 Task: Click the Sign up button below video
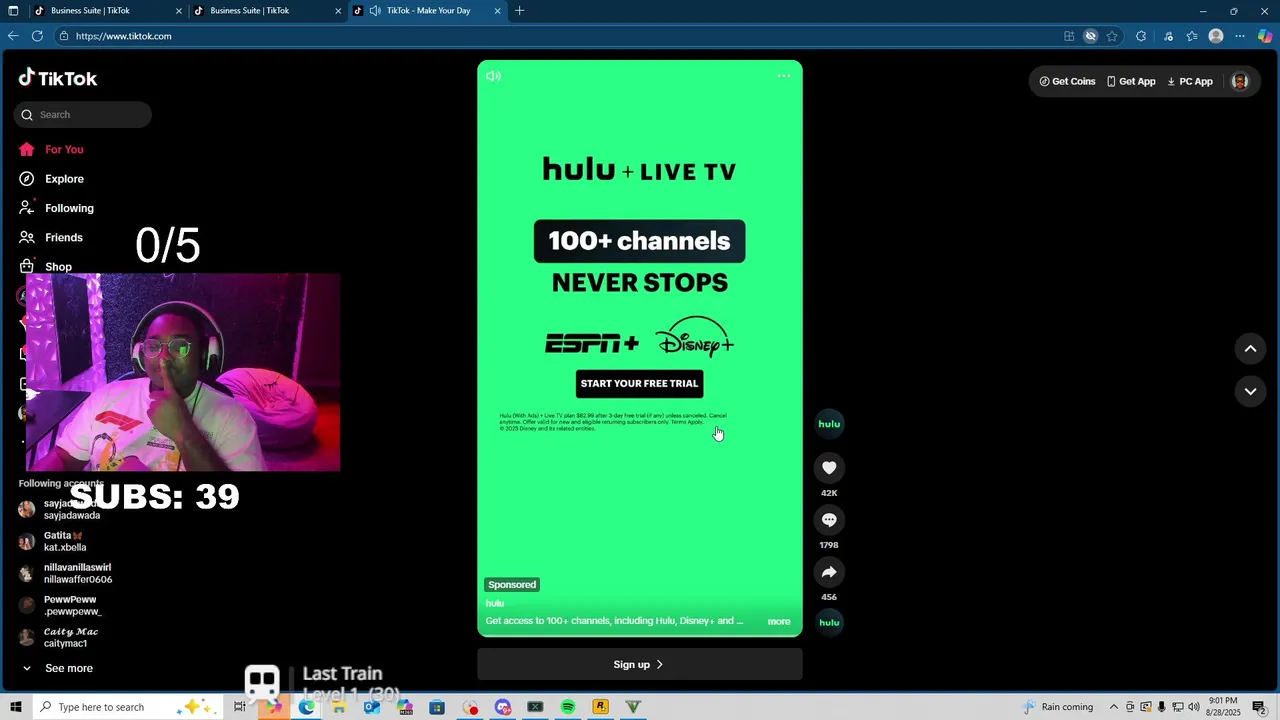[x=639, y=665]
